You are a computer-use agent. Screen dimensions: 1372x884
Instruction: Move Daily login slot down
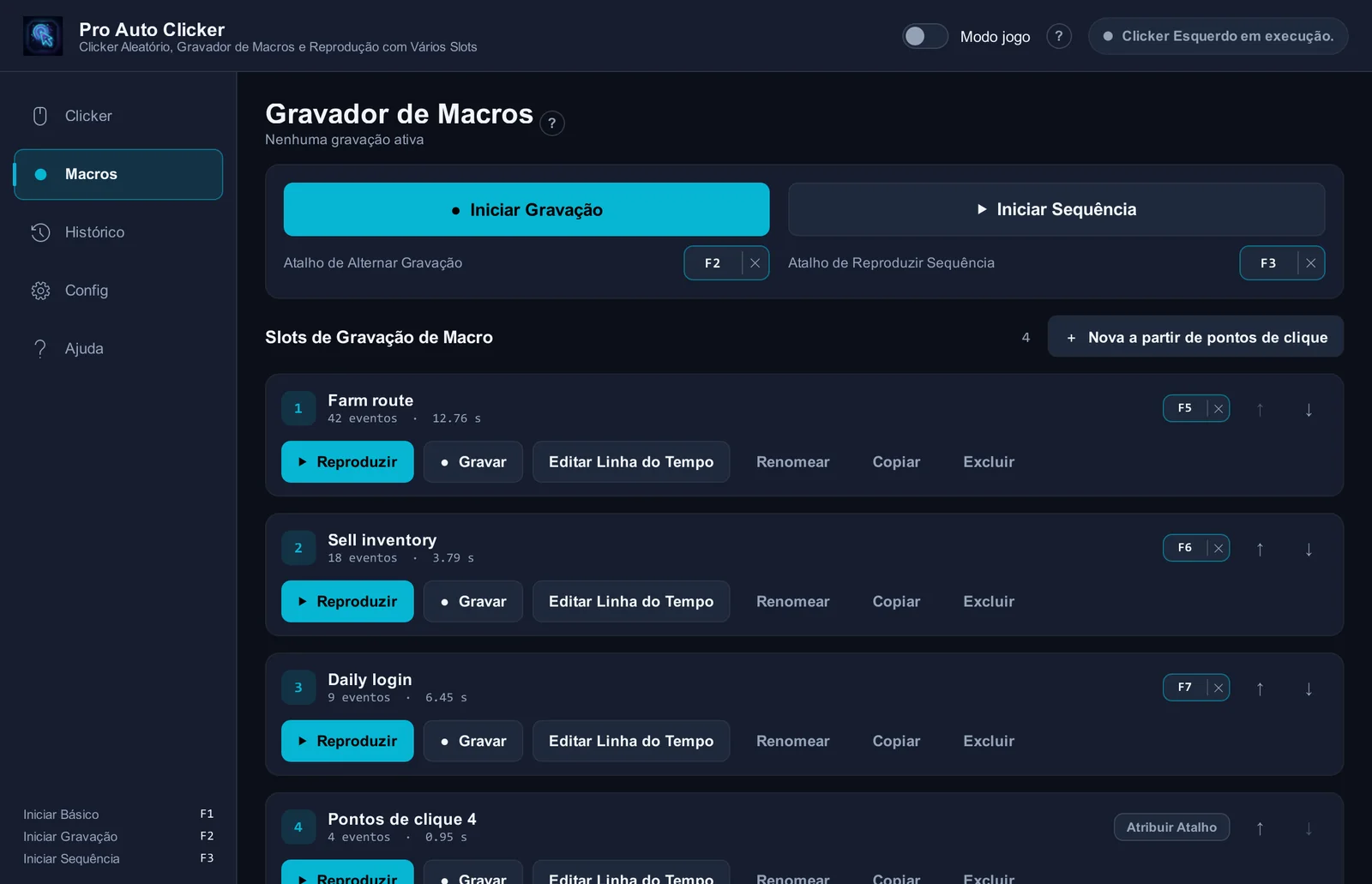[1309, 689]
